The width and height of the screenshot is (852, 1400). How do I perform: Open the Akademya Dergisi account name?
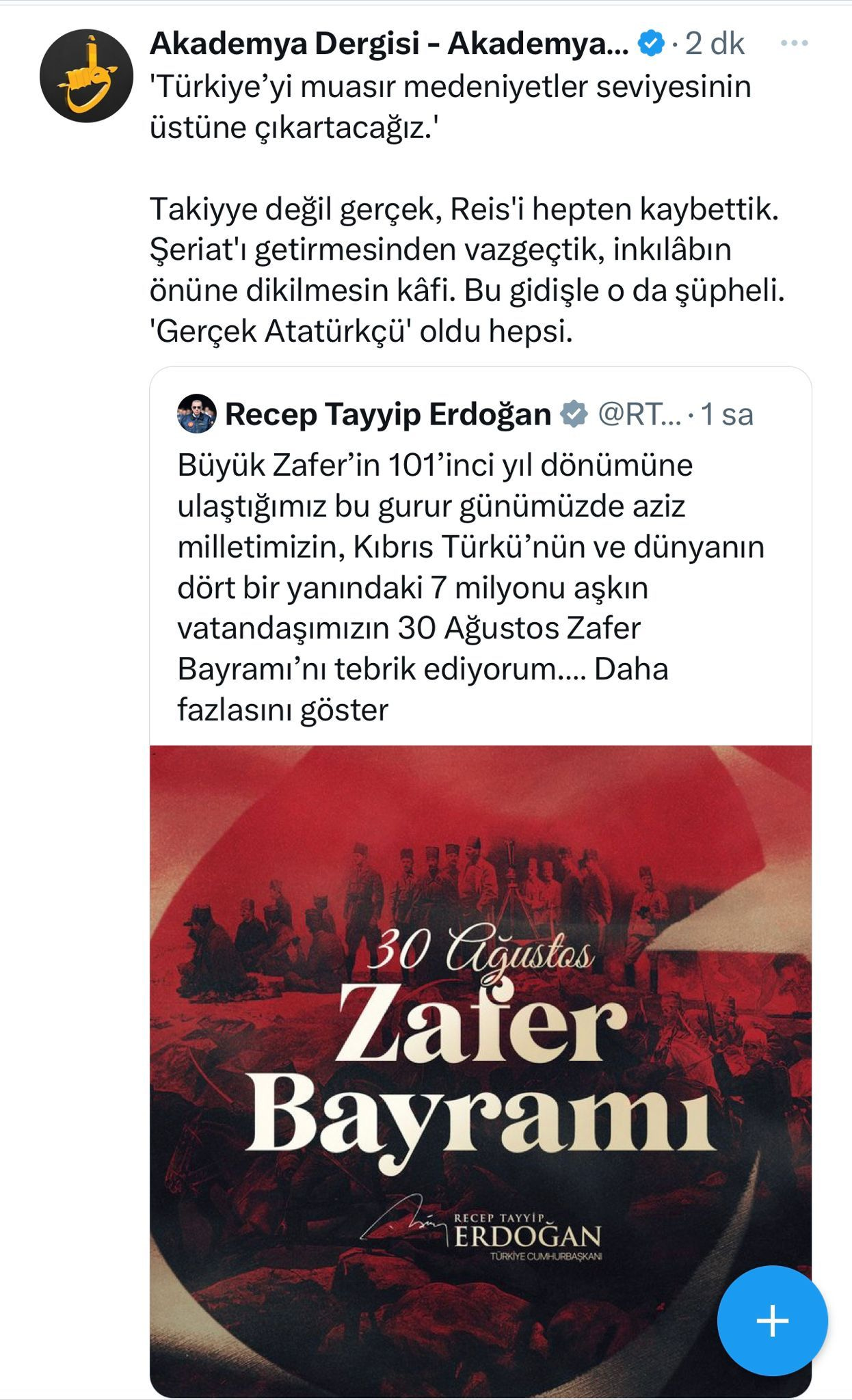click(389, 44)
